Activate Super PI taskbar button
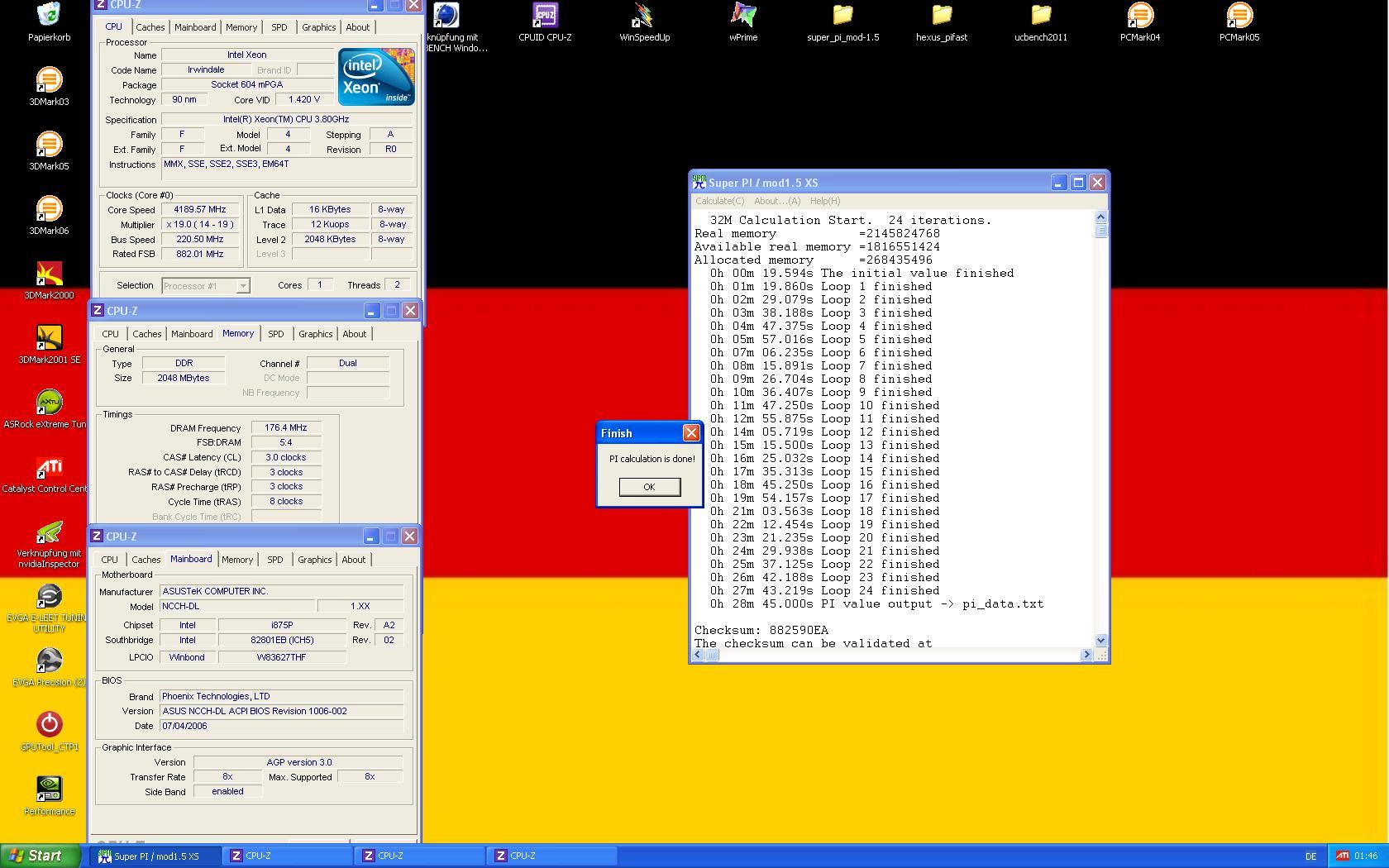 coord(155,856)
